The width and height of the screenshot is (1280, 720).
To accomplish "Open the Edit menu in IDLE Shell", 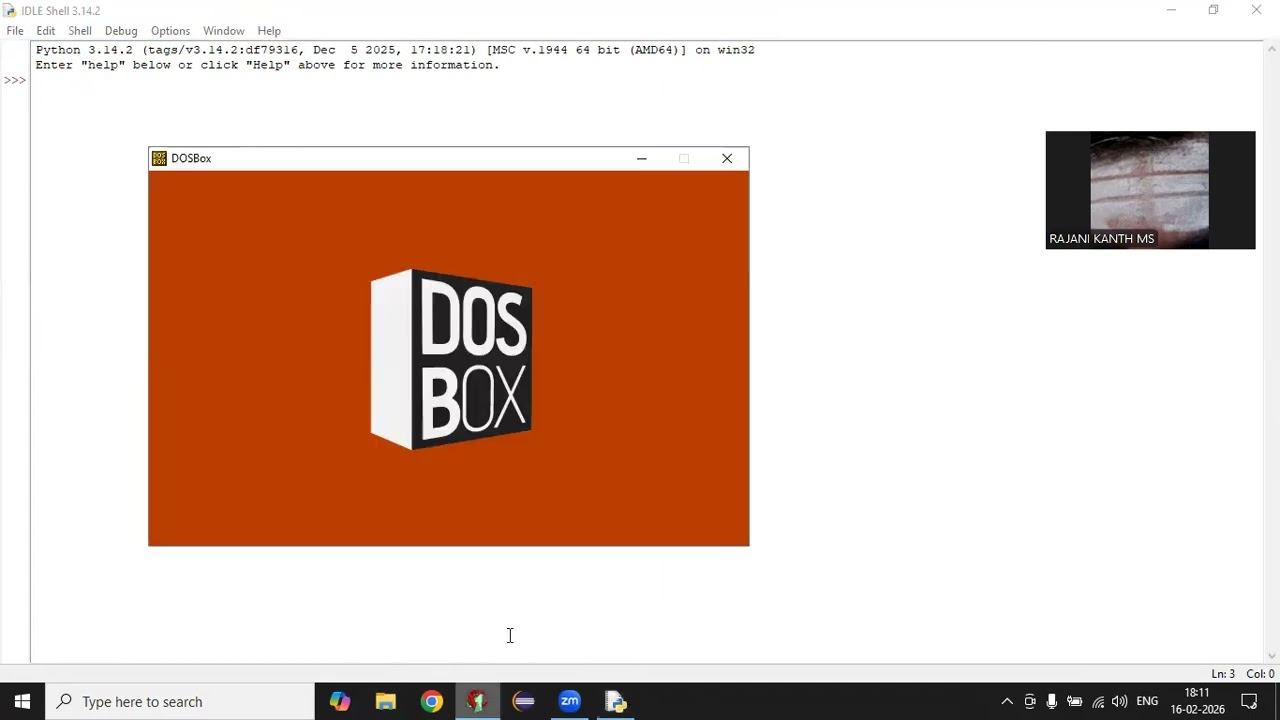I will 46,31.
